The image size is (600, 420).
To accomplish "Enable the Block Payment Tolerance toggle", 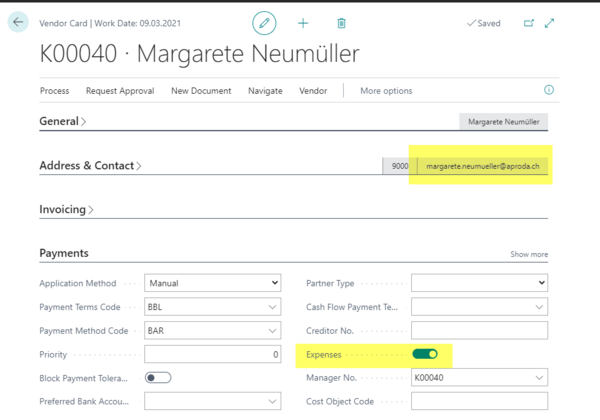I will point(158,377).
